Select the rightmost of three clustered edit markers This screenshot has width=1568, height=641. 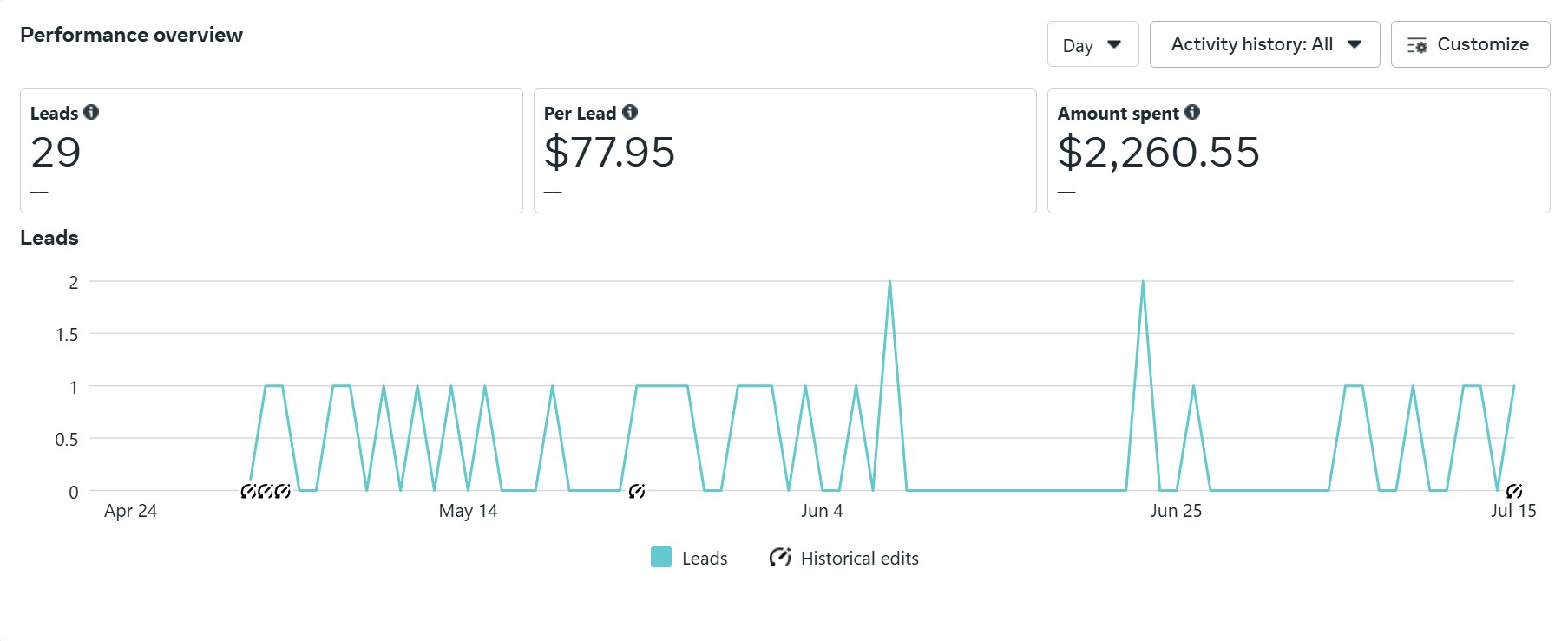click(x=282, y=492)
